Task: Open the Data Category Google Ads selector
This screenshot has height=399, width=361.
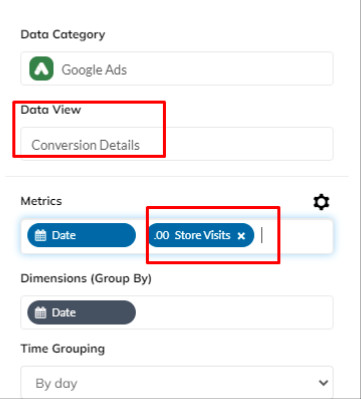Action: tap(177, 69)
